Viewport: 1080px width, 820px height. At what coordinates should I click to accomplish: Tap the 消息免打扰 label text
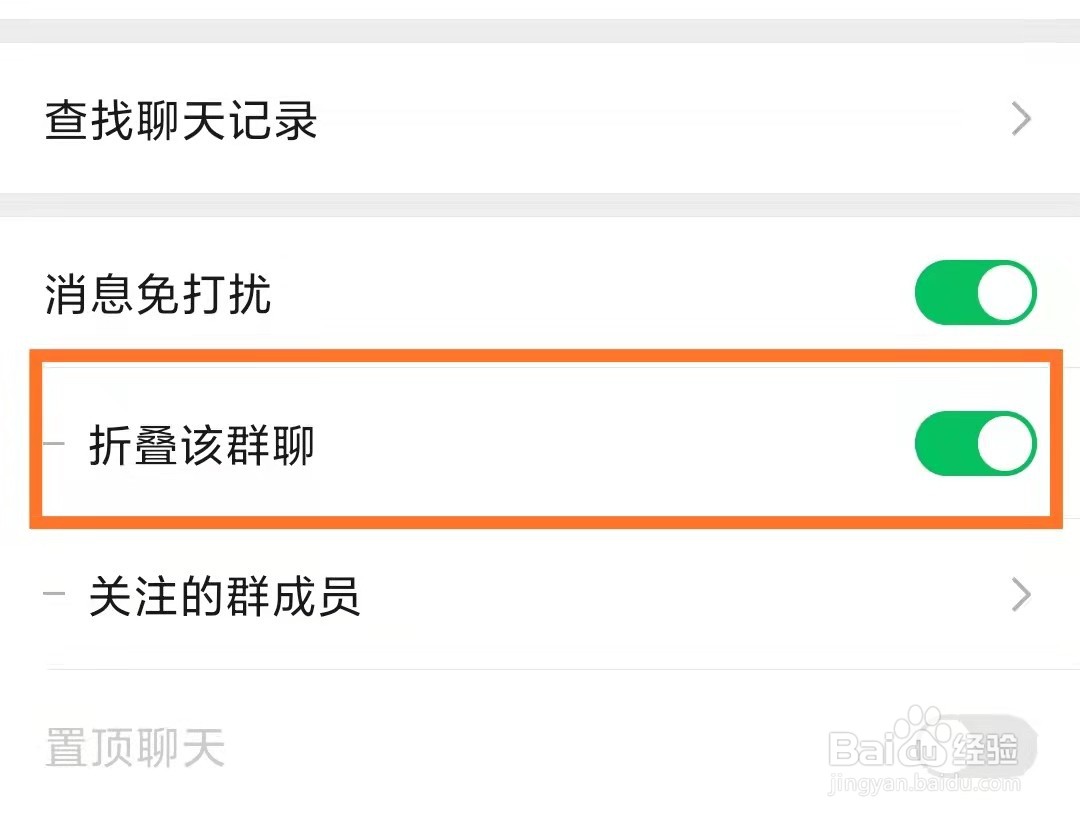tap(158, 294)
